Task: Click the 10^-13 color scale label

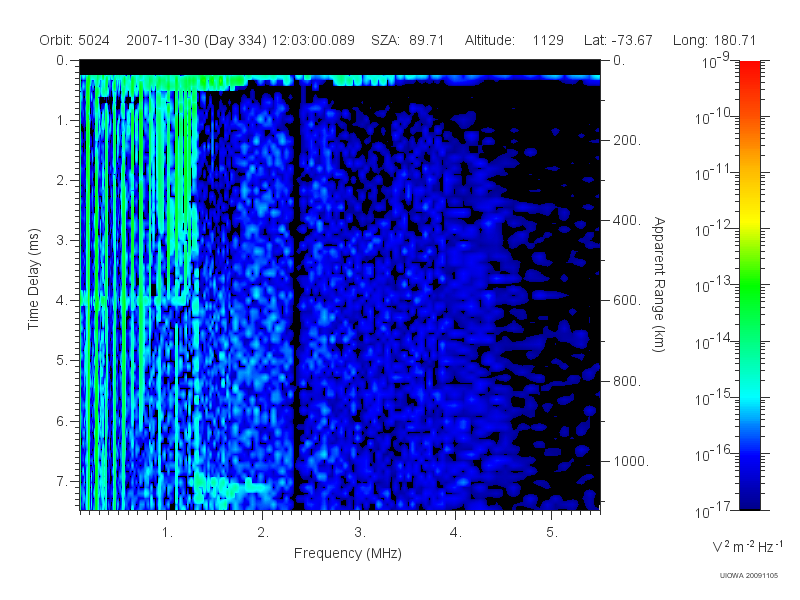Action: (714, 284)
